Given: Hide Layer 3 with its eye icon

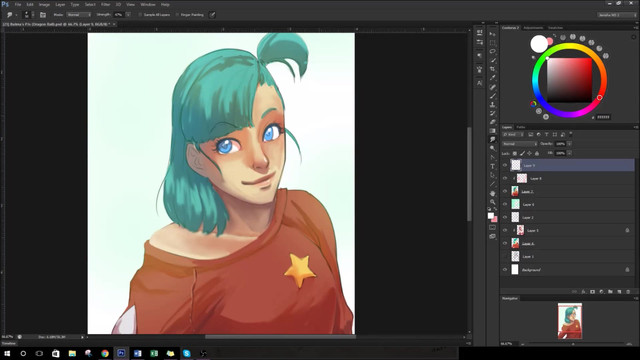Looking at the screenshot, I should (x=505, y=230).
